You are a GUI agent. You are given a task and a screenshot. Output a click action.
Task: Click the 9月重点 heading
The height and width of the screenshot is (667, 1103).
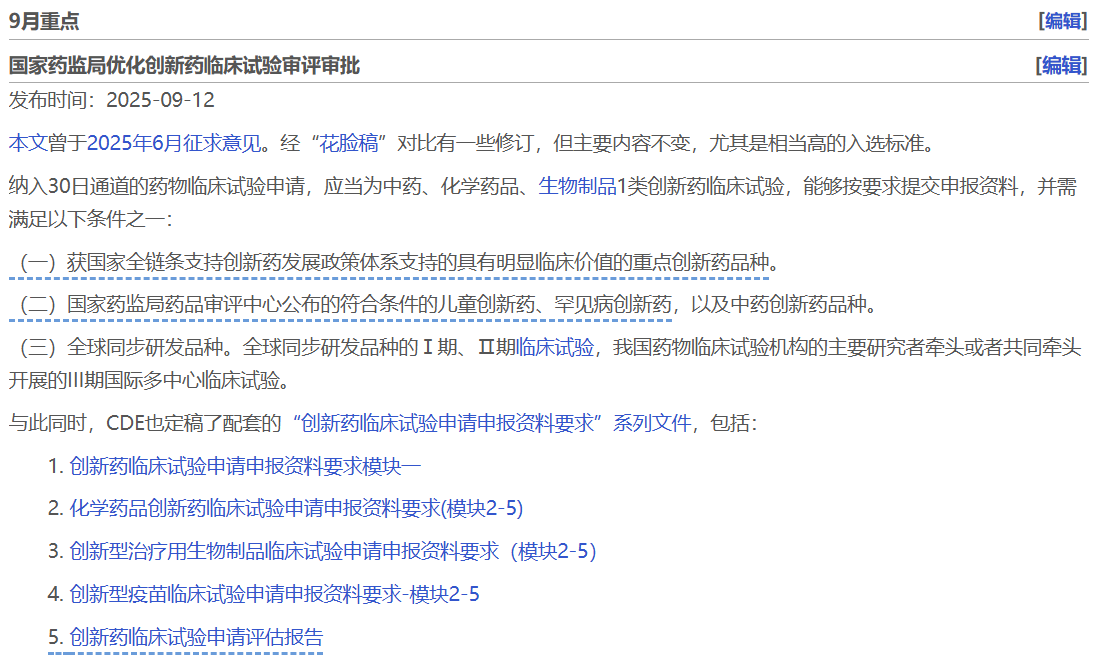coord(44,21)
